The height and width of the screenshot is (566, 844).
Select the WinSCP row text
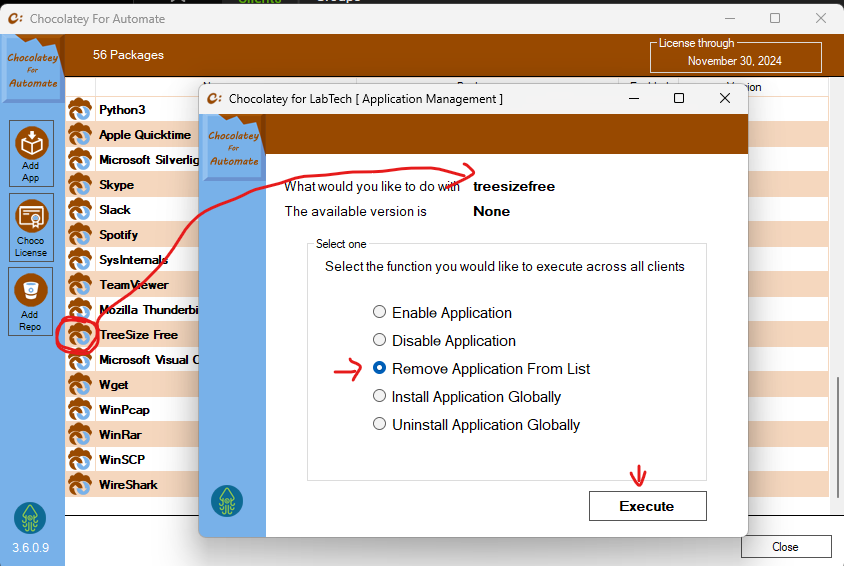(122, 460)
